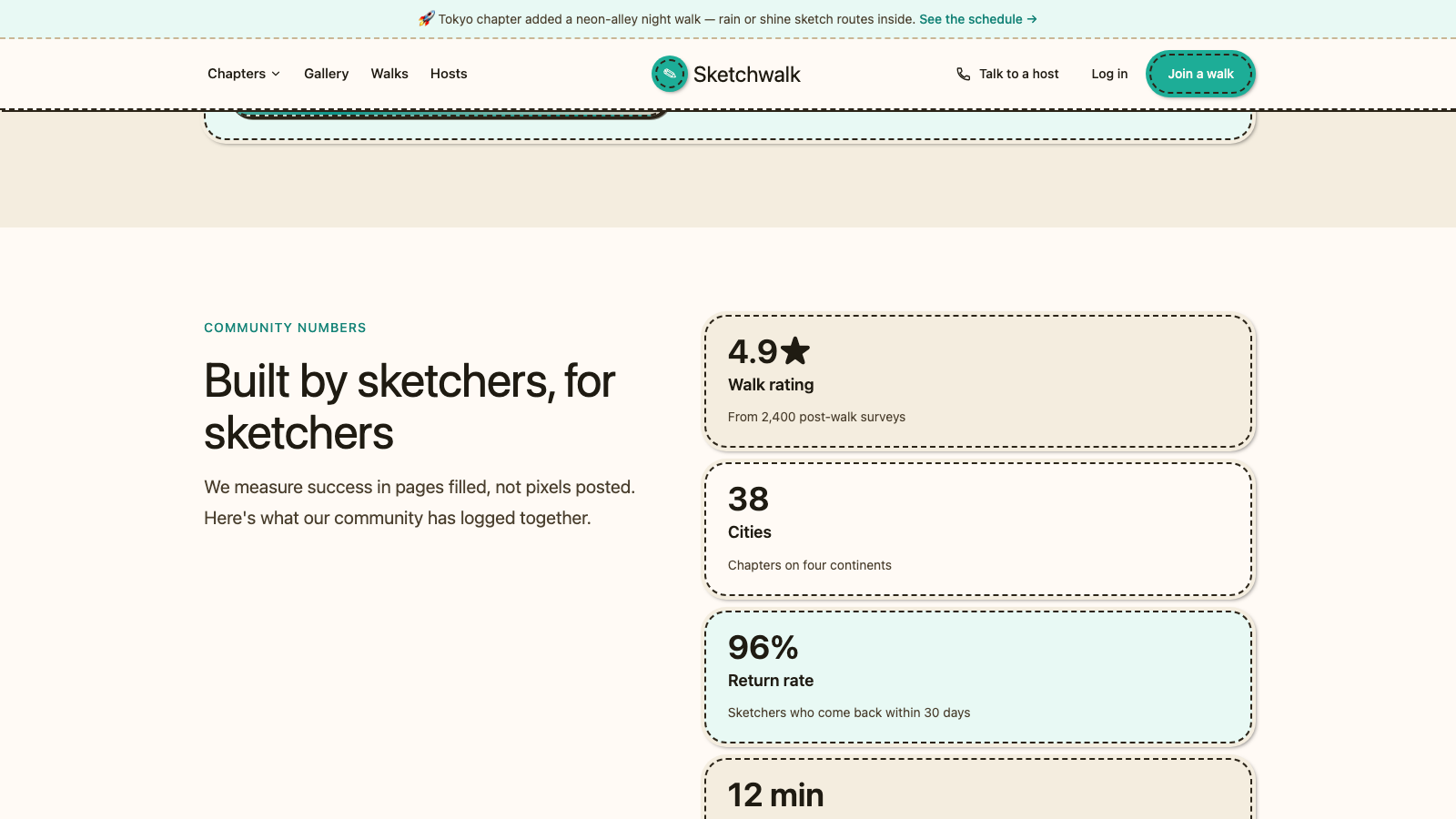
Task: Open the Hosts nav item
Action: pyautogui.click(x=449, y=74)
